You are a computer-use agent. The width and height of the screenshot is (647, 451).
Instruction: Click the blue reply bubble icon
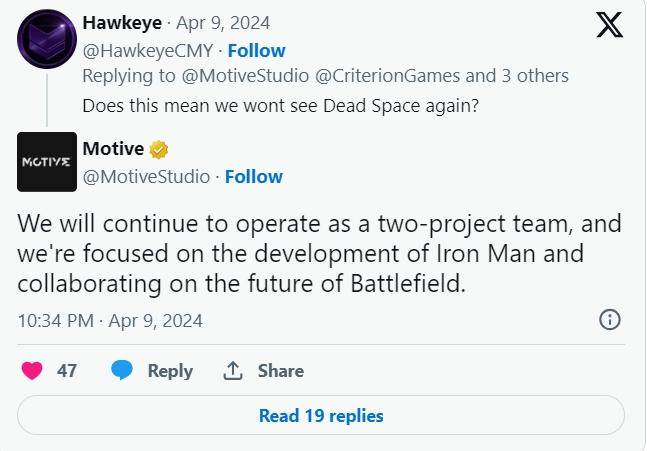pos(123,371)
